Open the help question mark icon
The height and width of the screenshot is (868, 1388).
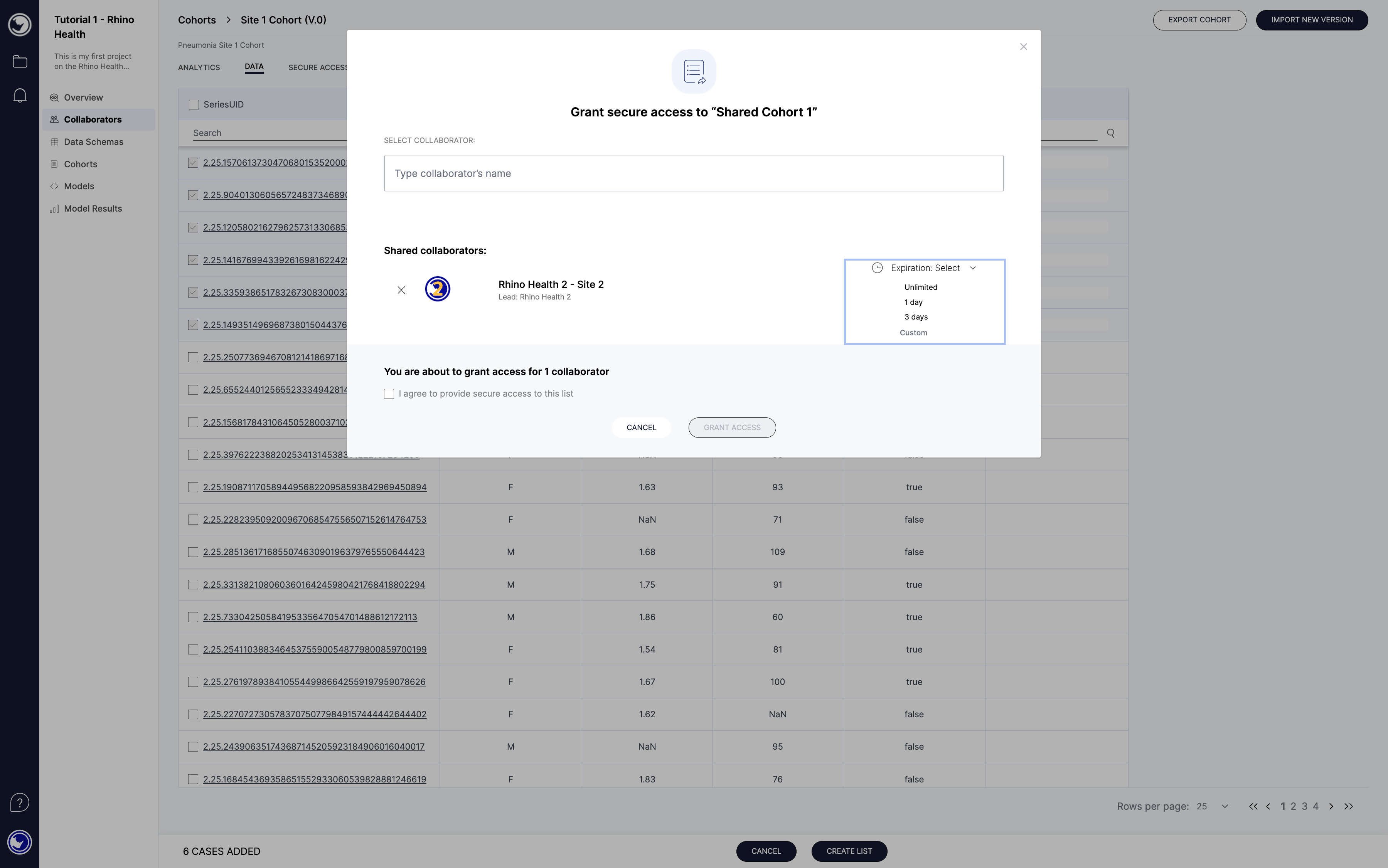[x=20, y=802]
